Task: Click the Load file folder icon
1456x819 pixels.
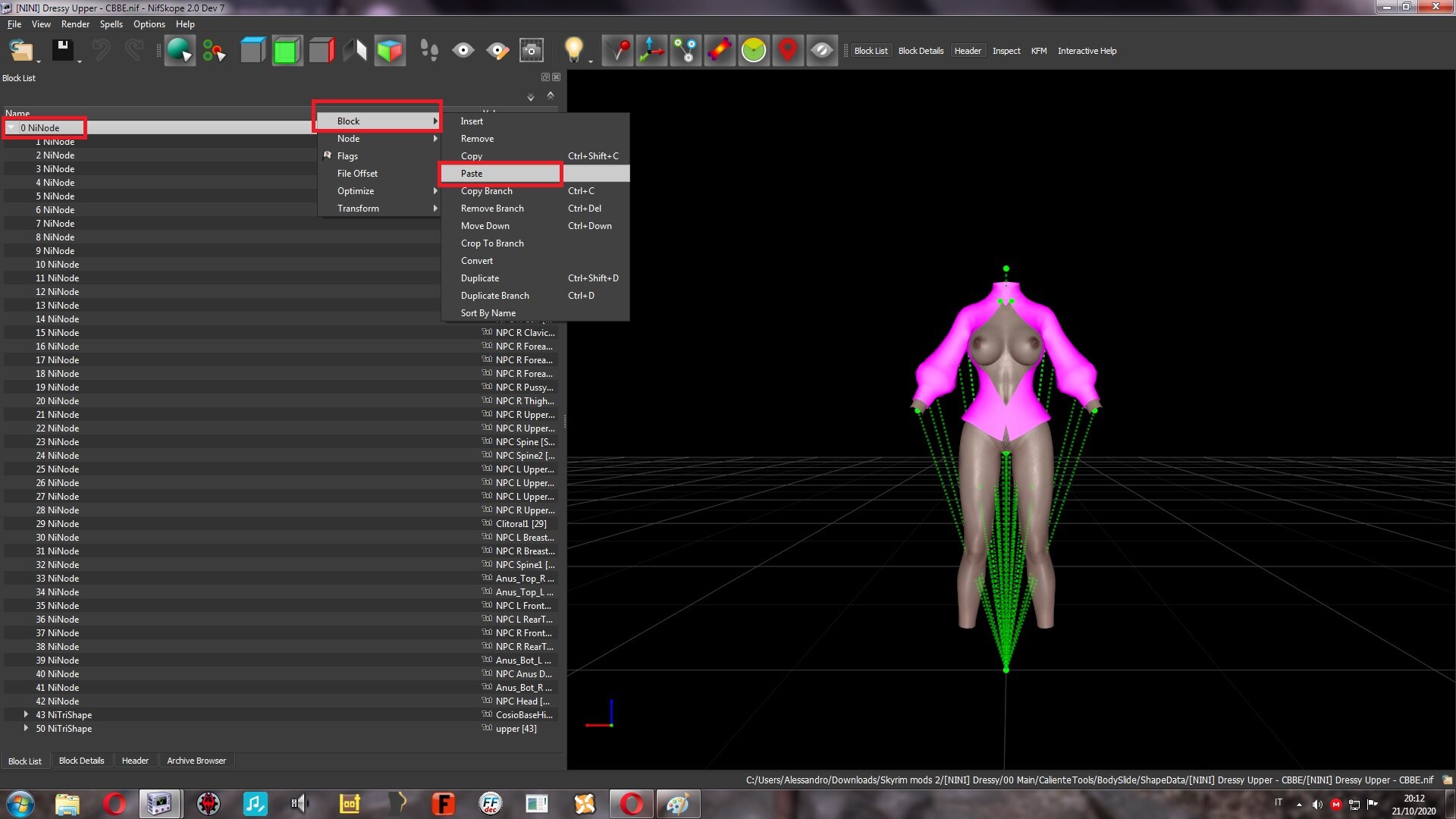Action: click(x=20, y=51)
